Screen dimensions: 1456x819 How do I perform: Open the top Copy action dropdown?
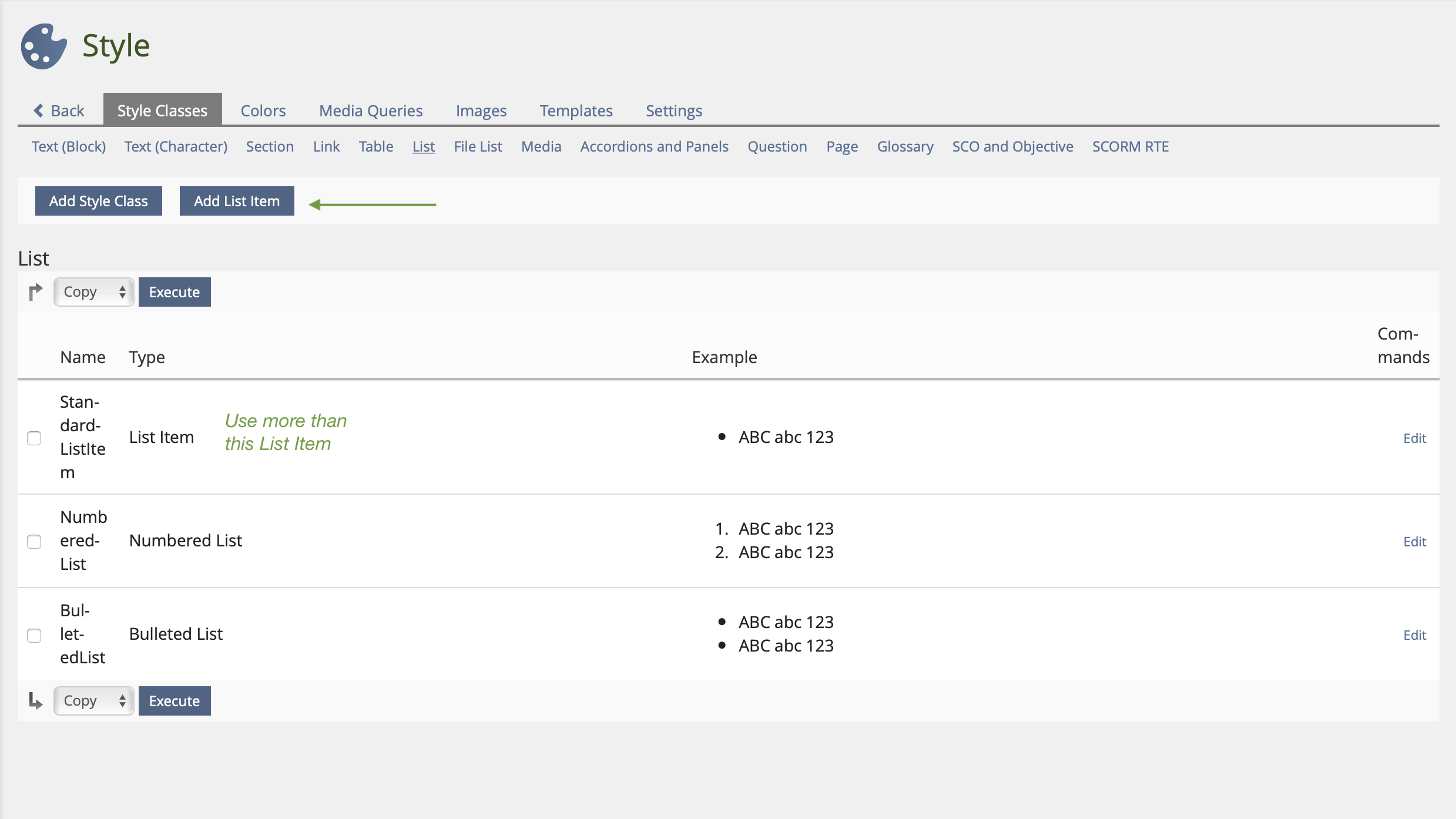coord(94,292)
